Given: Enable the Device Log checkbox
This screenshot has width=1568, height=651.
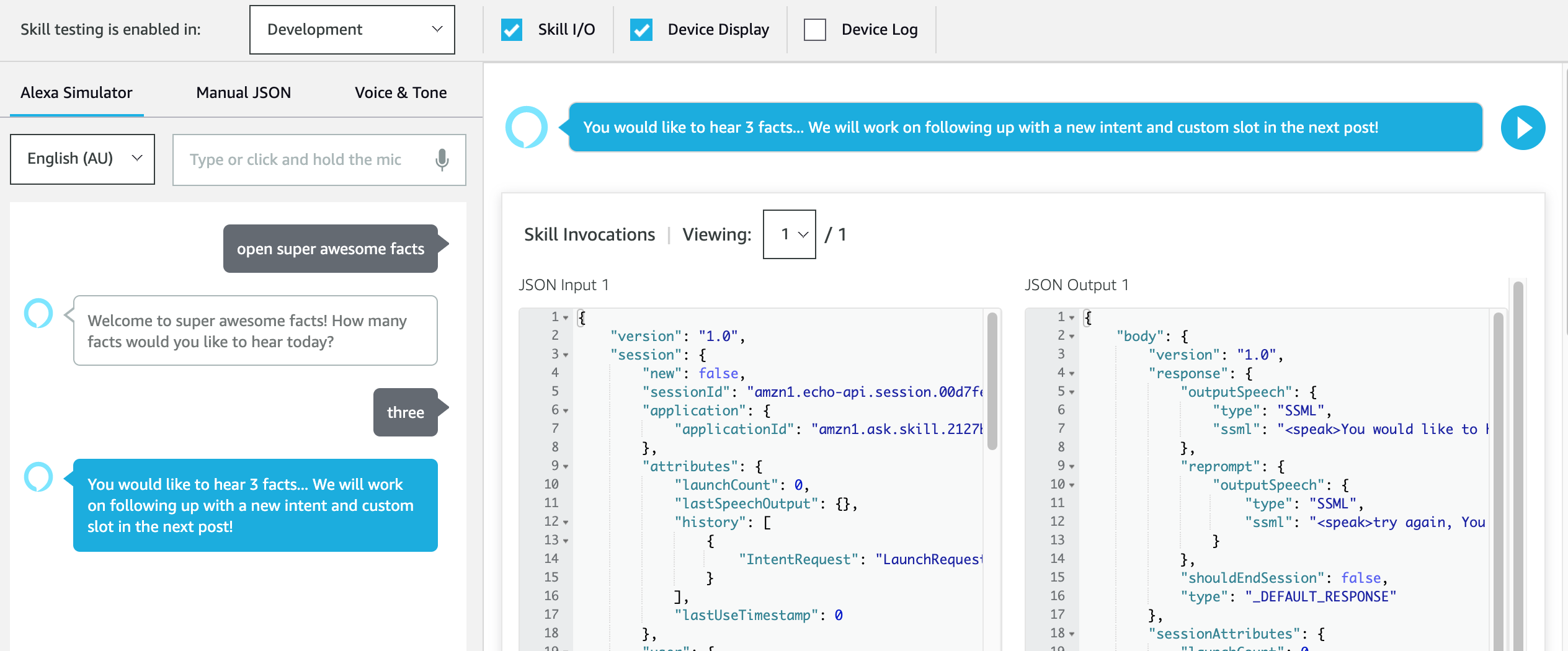Looking at the screenshot, I should tap(814, 30).
